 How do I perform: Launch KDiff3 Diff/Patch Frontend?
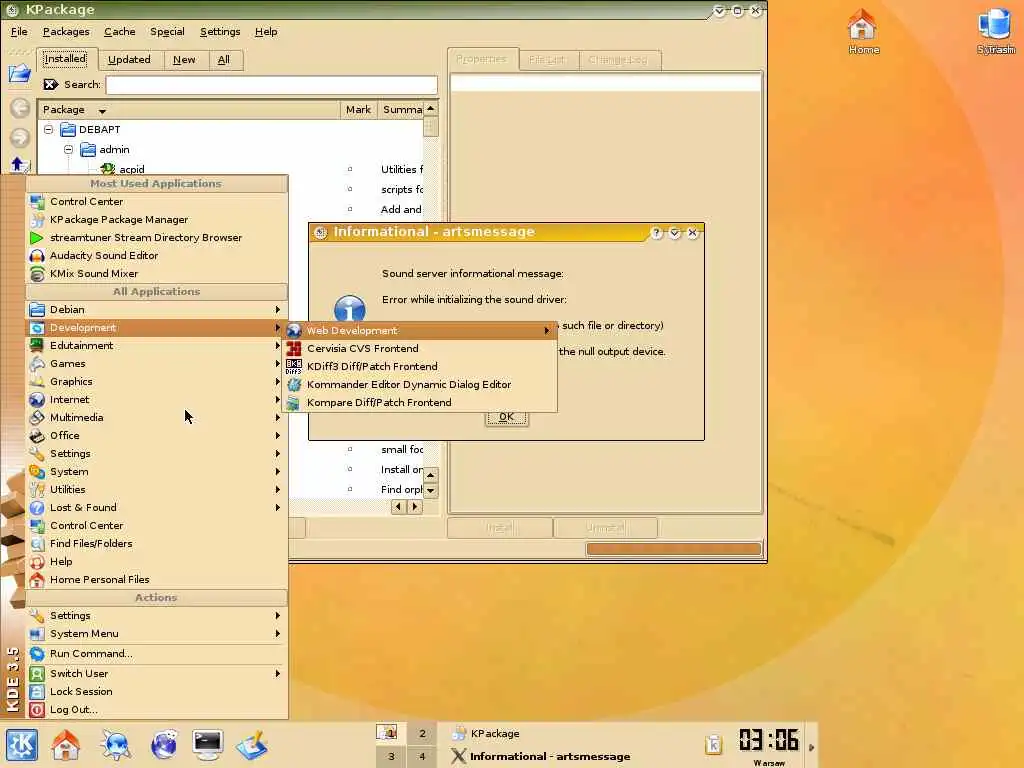[420, 366]
